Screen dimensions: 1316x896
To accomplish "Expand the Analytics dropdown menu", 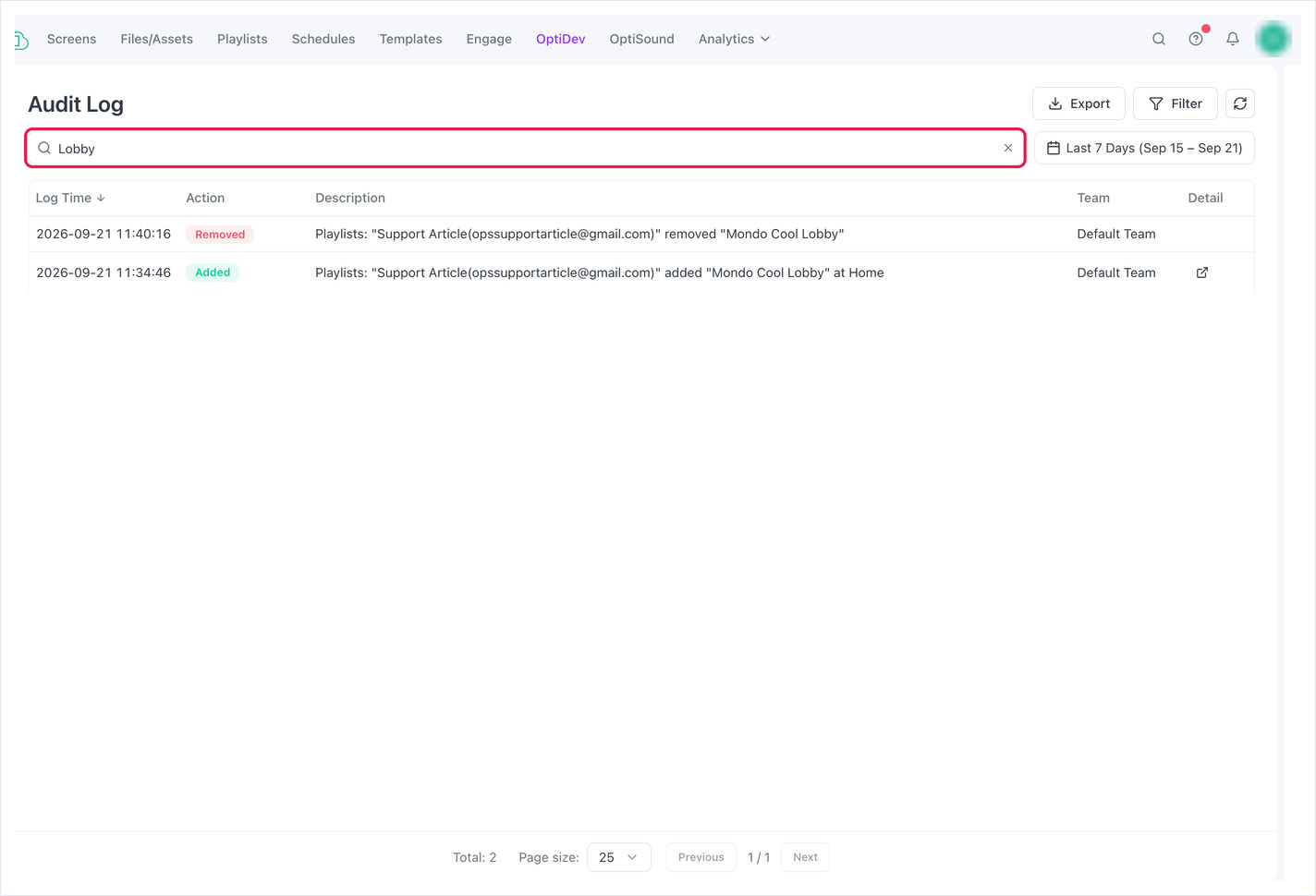I will (734, 39).
